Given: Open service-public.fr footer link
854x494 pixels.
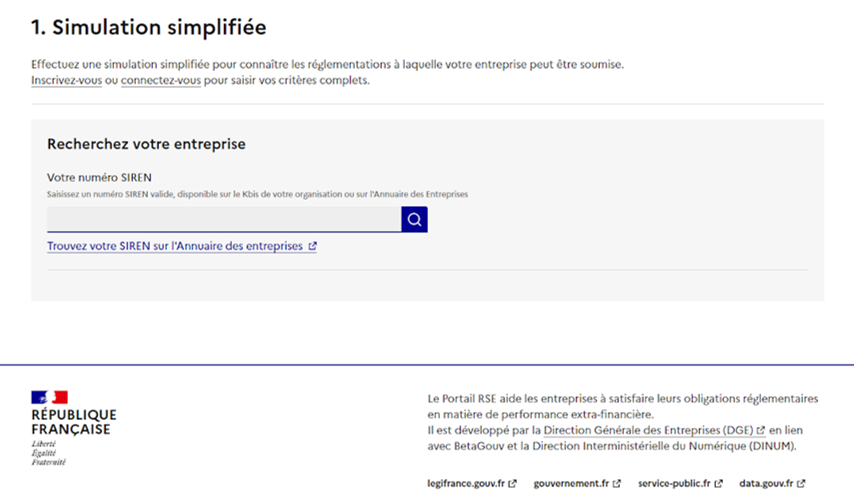Looking at the screenshot, I should point(674,483).
